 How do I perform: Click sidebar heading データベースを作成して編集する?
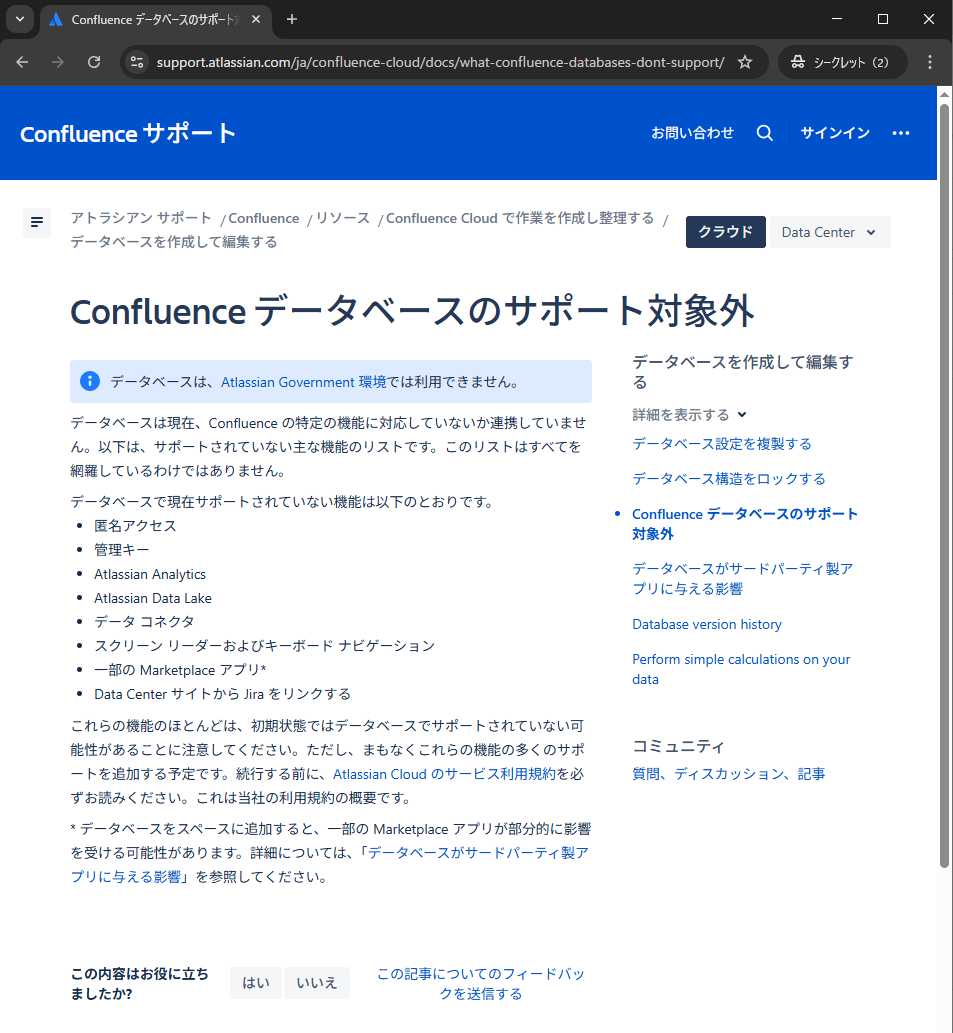[742, 372]
